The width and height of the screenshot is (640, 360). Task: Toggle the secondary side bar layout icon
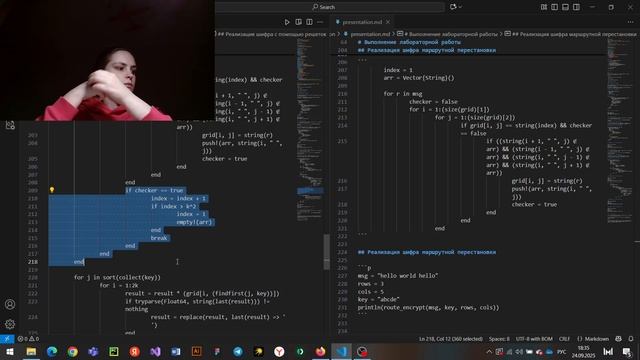576,7
